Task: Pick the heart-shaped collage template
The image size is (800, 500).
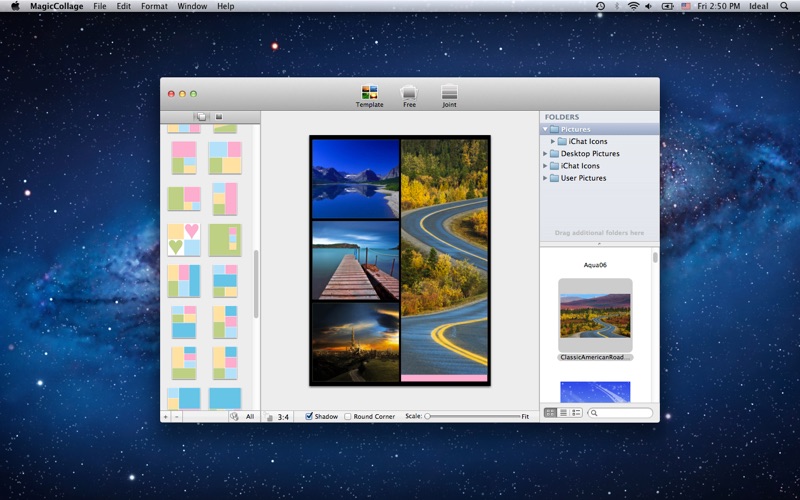Action: [x=184, y=240]
